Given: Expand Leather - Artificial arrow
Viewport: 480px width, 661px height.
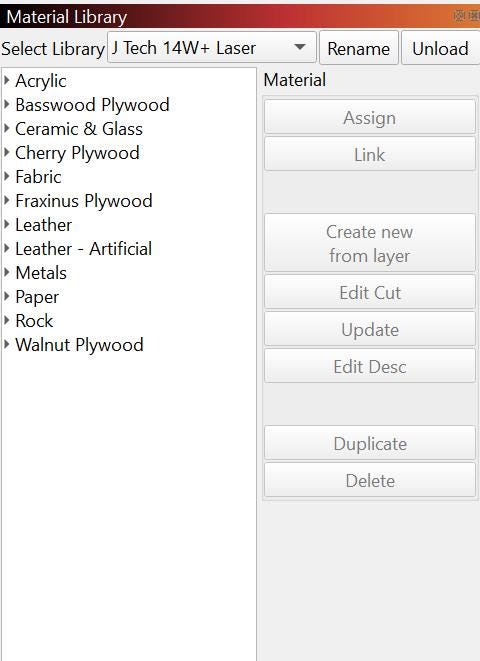Looking at the screenshot, I should click(x=6, y=249).
